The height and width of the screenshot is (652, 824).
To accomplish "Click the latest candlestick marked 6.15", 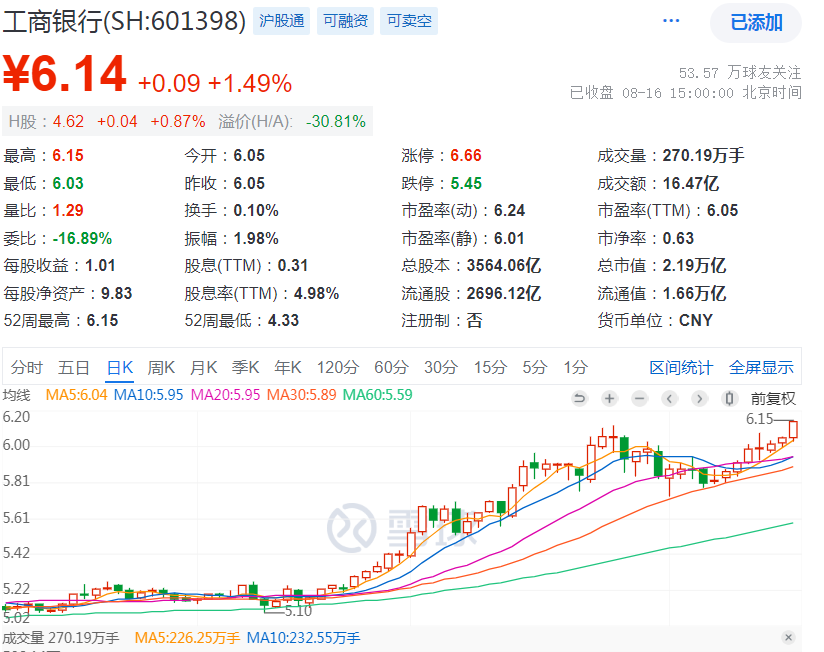I will coord(793,429).
